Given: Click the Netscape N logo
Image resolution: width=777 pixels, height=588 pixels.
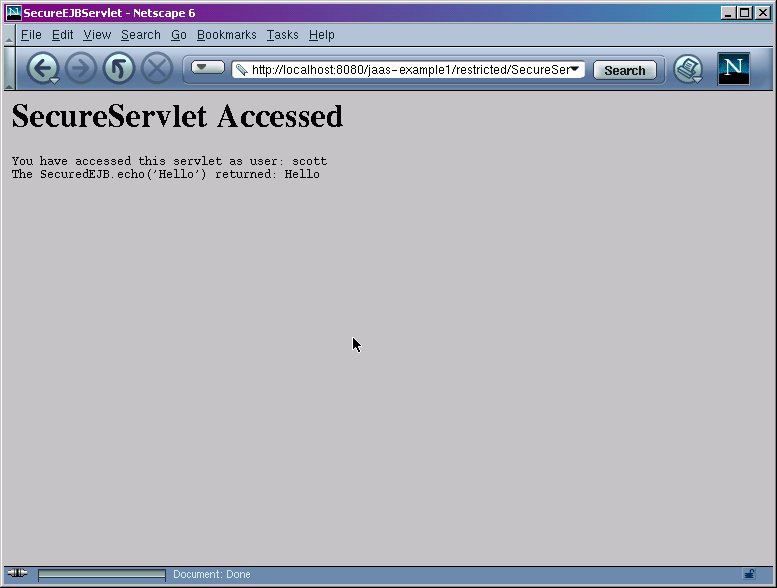Looking at the screenshot, I should tap(733, 68).
